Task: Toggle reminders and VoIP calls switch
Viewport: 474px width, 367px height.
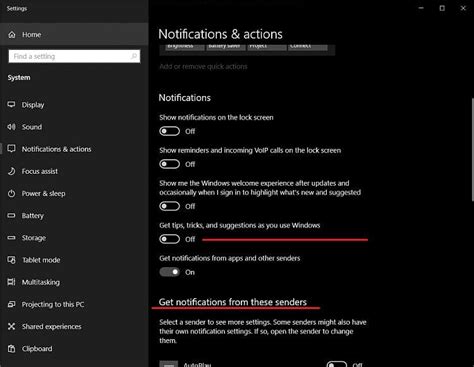Action: (169, 164)
